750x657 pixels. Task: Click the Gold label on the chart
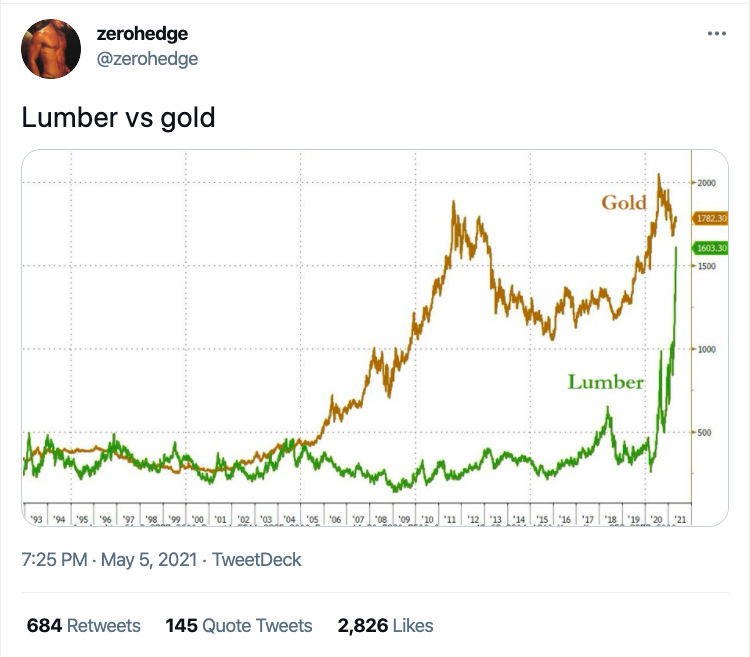tap(624, 203)
